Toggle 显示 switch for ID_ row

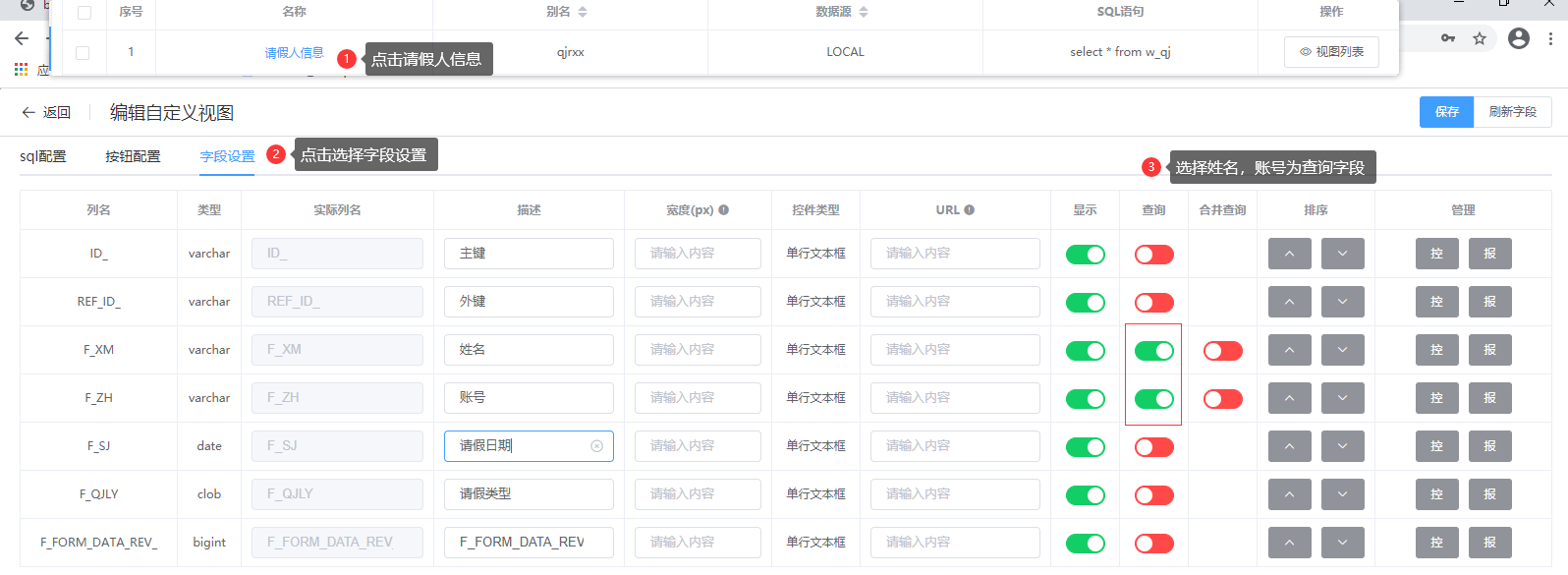(1085, 255)
